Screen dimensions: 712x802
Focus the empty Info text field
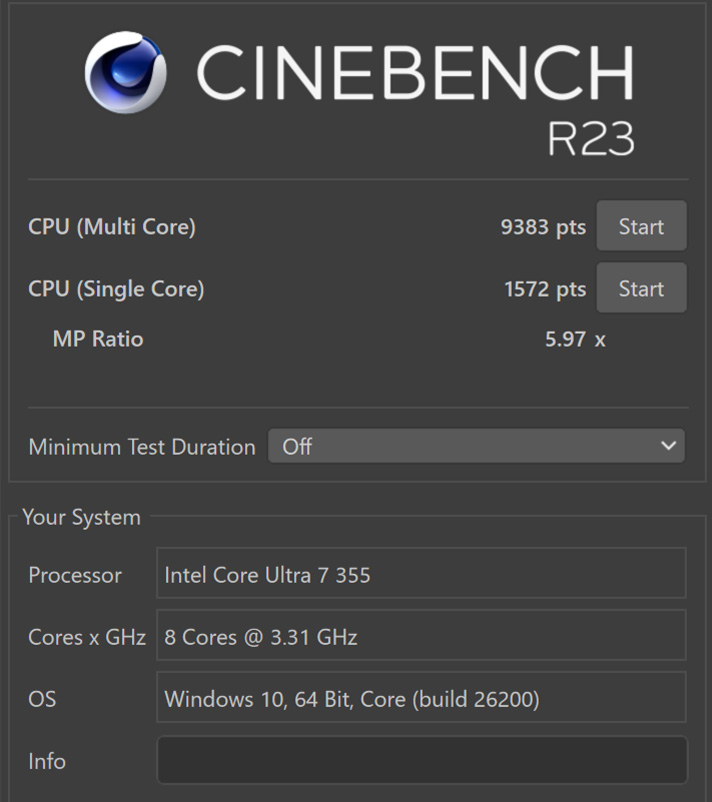click(421, 761)
